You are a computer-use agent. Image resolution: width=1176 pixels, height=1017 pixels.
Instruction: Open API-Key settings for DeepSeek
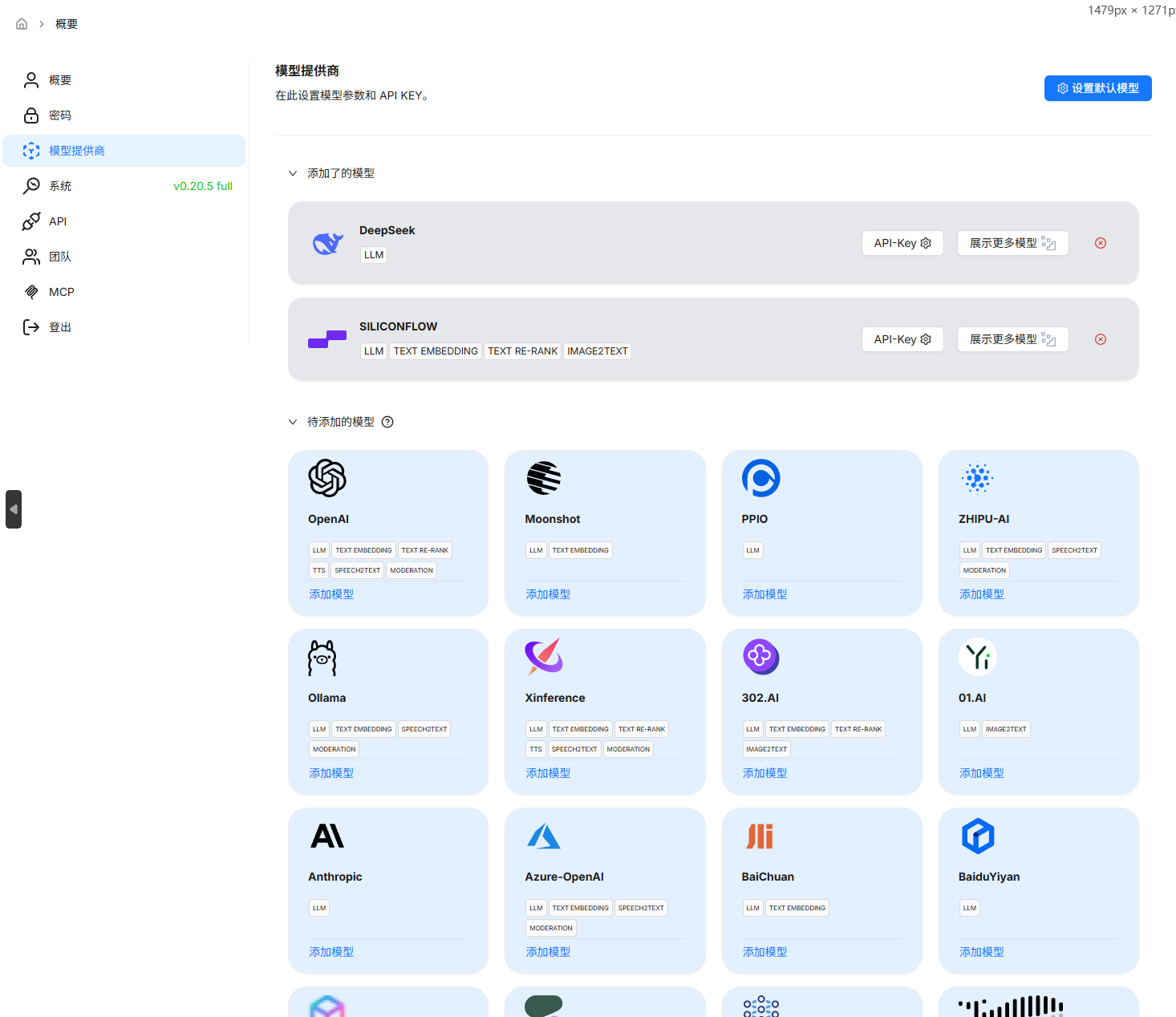coord(902,243)
